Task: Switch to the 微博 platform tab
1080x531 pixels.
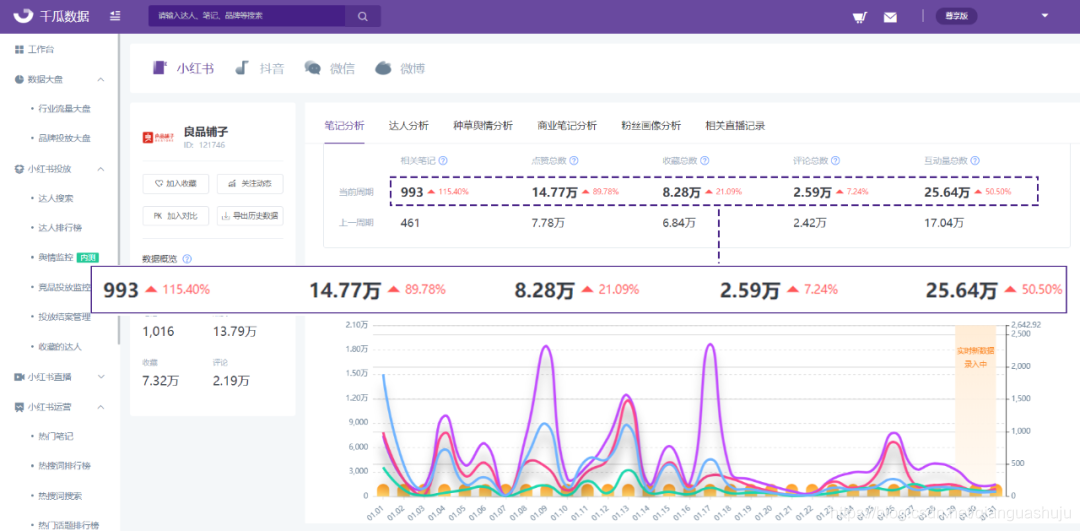Action: tap(400, 68)
